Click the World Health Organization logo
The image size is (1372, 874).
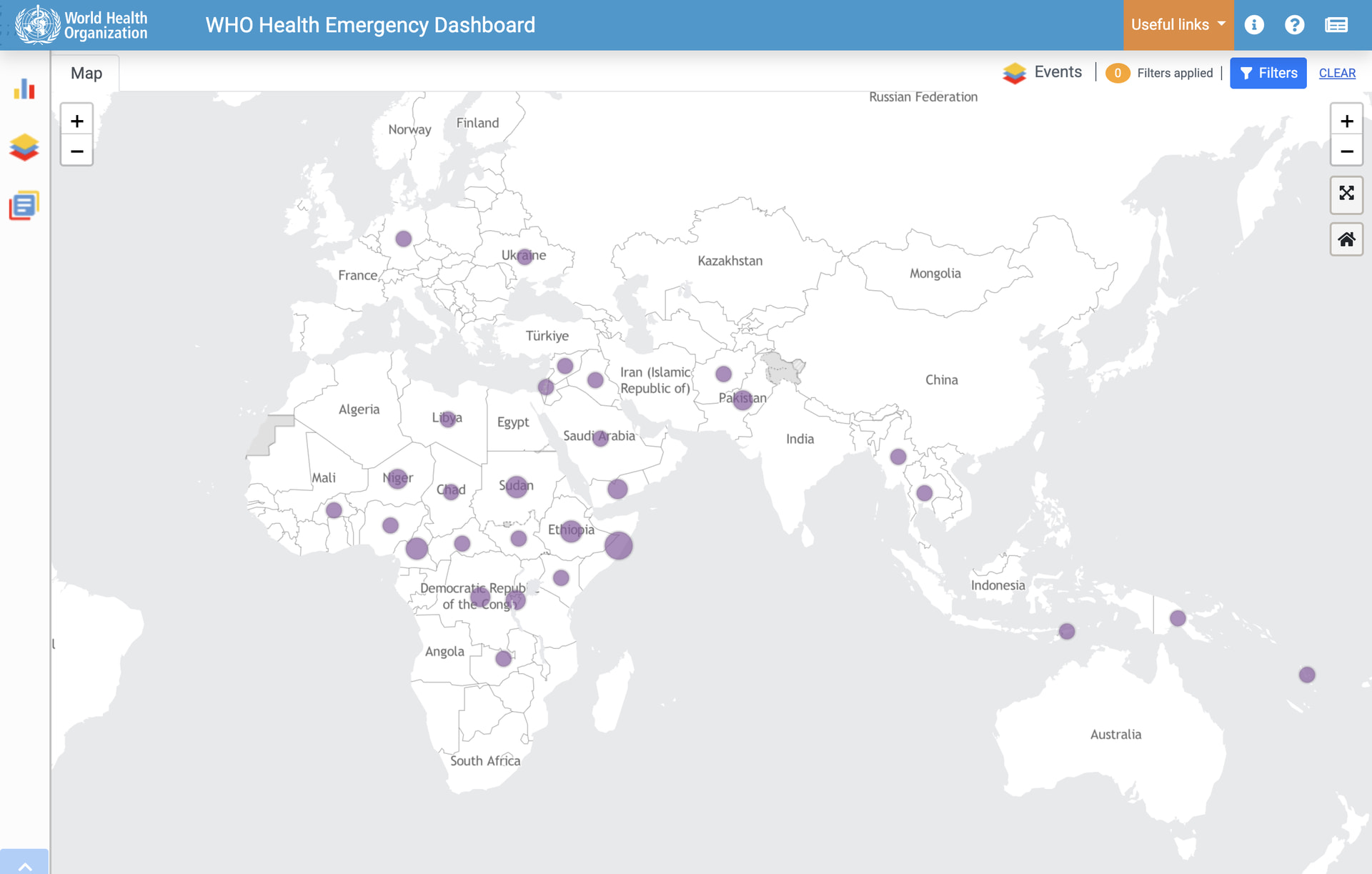[x=81, y=25]
